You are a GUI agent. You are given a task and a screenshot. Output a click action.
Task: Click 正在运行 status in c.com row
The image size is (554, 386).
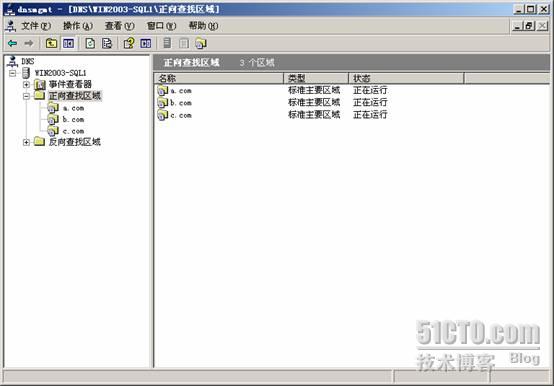[x=370, y=115]
